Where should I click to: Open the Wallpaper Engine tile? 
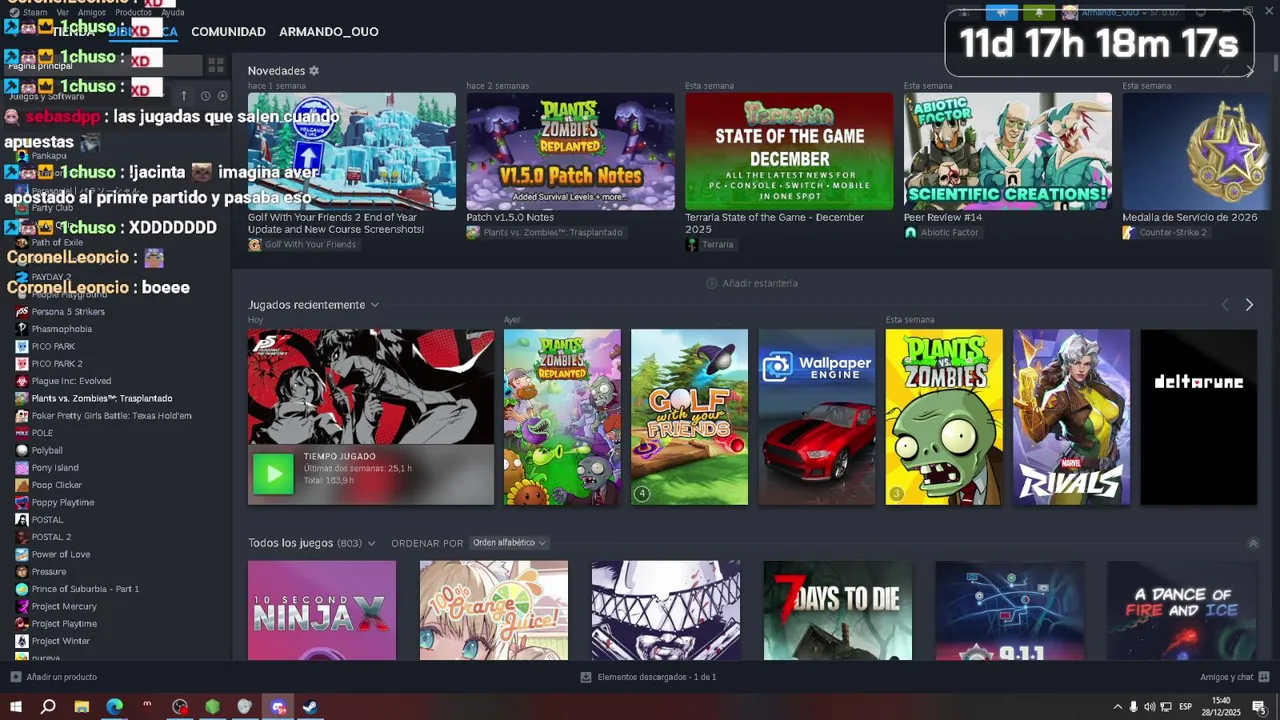point(817,417)
